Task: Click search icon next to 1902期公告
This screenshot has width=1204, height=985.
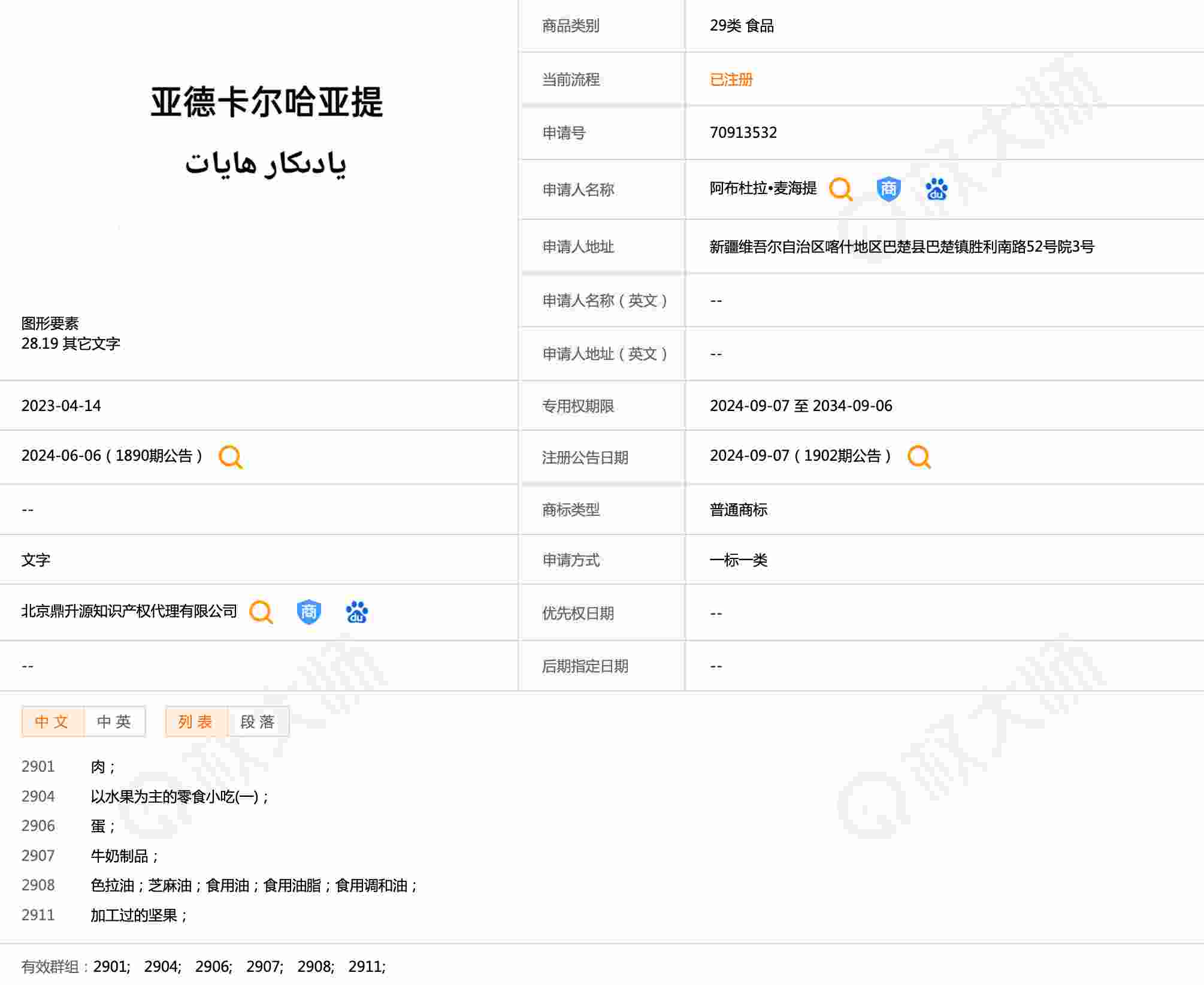Action: click(919, 457)
